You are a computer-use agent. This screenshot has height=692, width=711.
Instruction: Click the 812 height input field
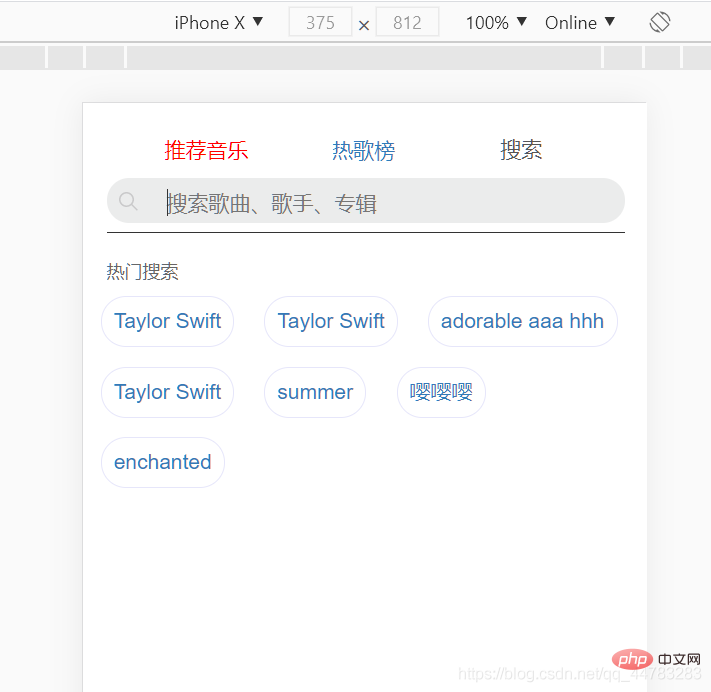pyautogui.click(x=407, y=22)
